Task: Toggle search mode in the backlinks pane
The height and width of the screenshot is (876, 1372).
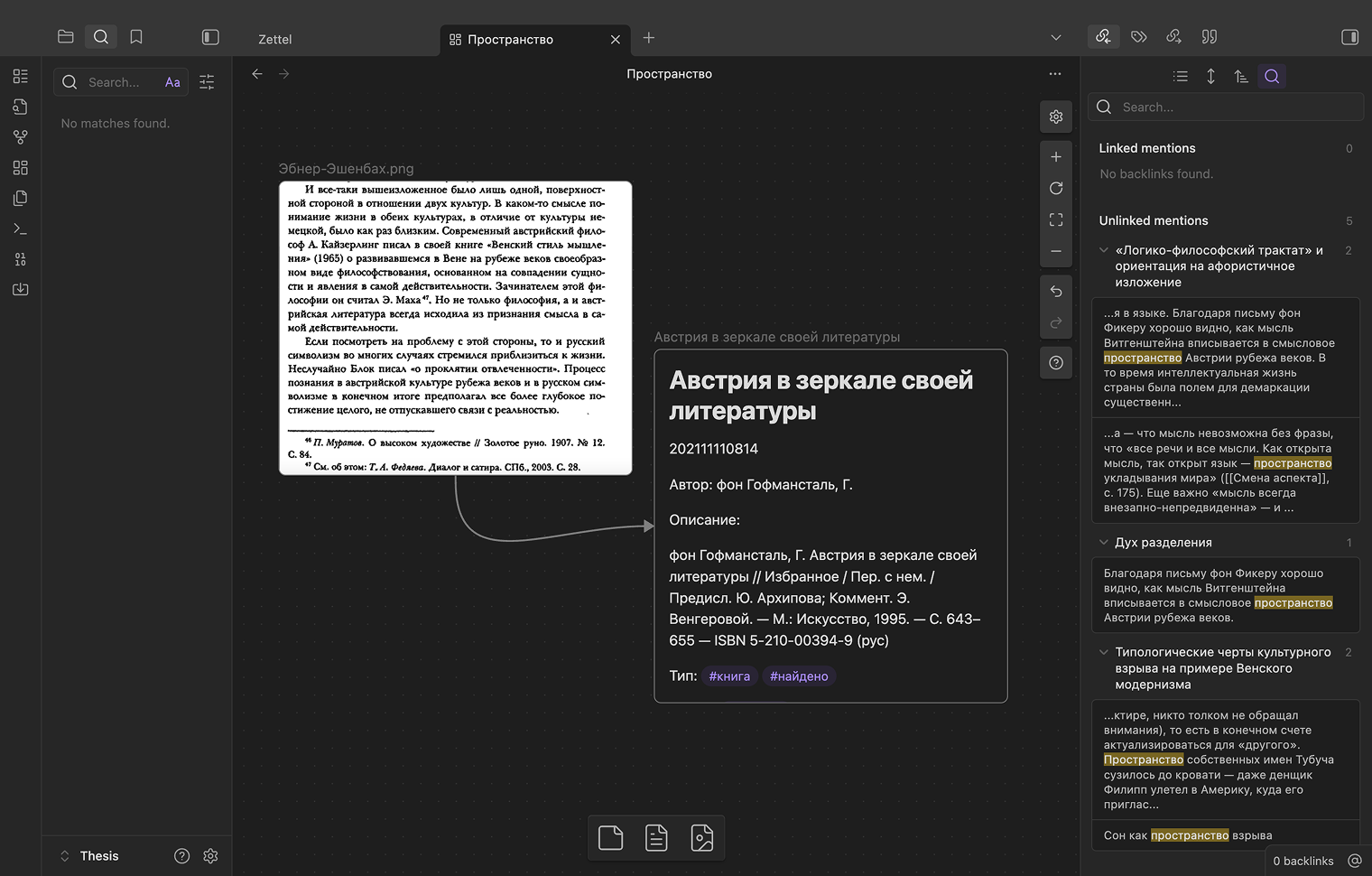Action: [1272, 76]
